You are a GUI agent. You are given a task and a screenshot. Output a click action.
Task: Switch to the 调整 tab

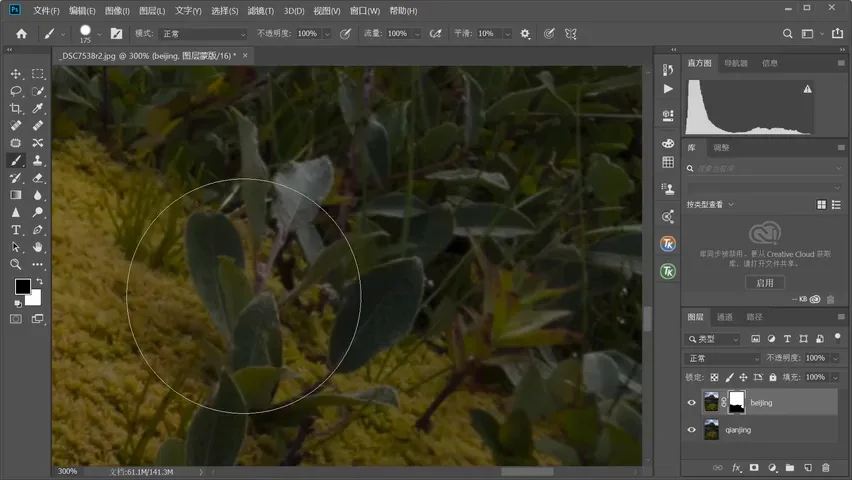point(721,148)
